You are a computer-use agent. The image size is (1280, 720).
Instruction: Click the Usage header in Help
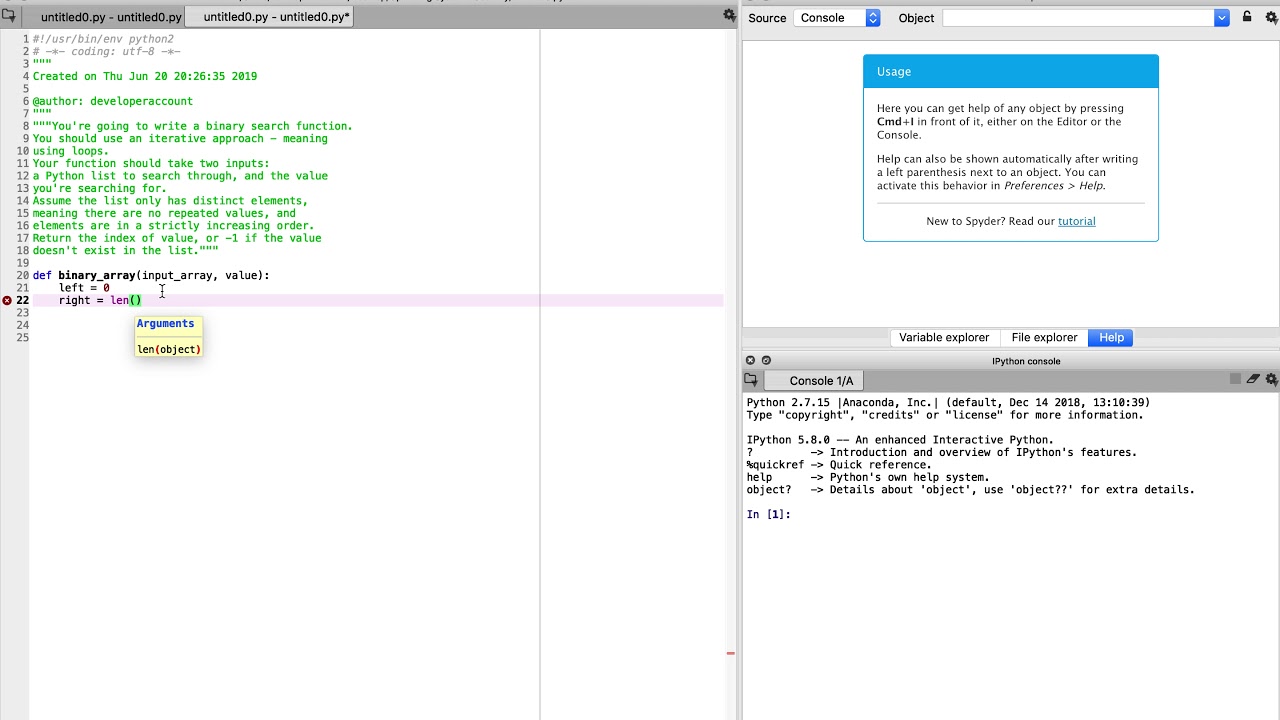click(1011, 71)
